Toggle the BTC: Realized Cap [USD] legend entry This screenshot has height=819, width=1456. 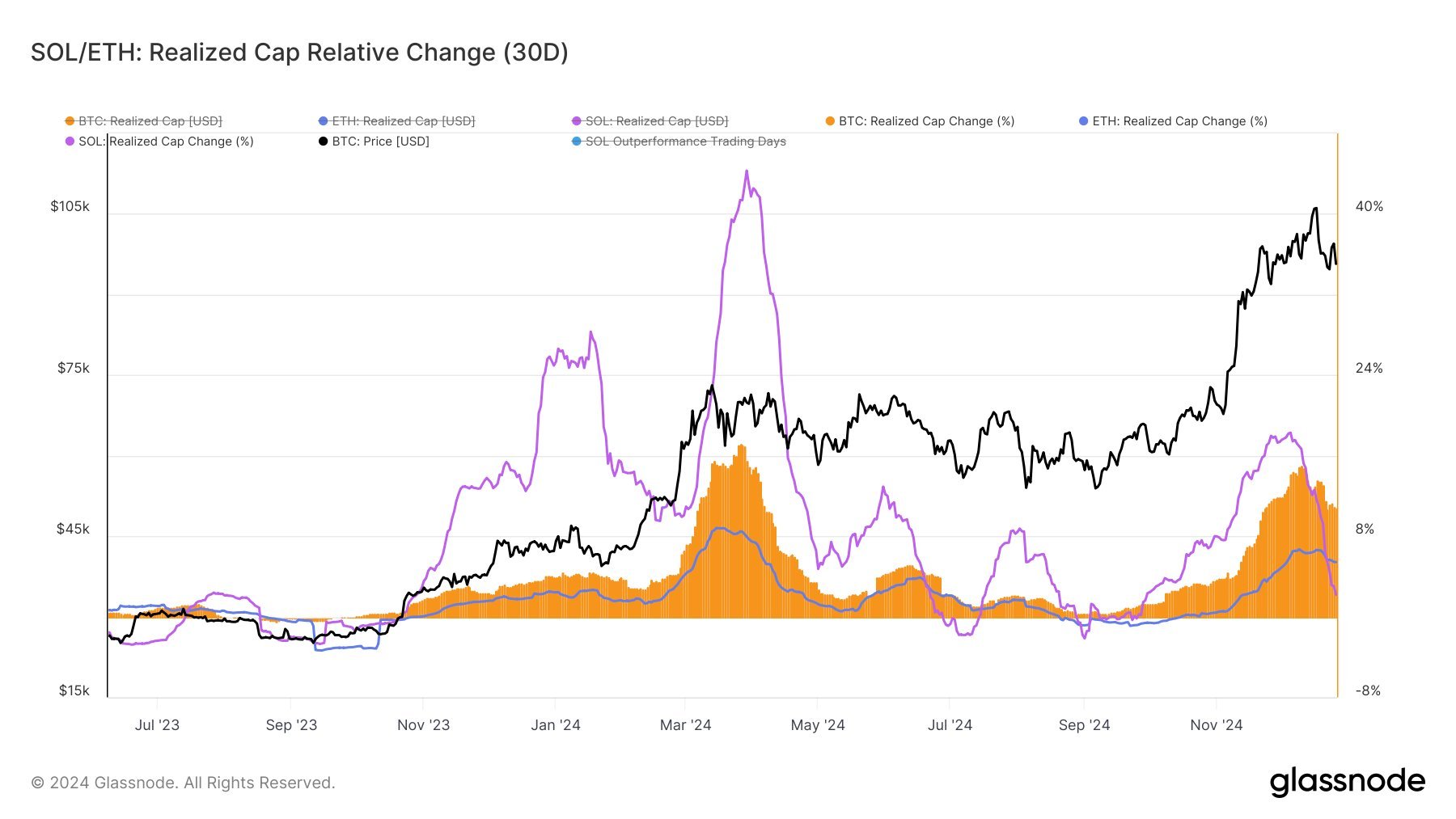144,121
